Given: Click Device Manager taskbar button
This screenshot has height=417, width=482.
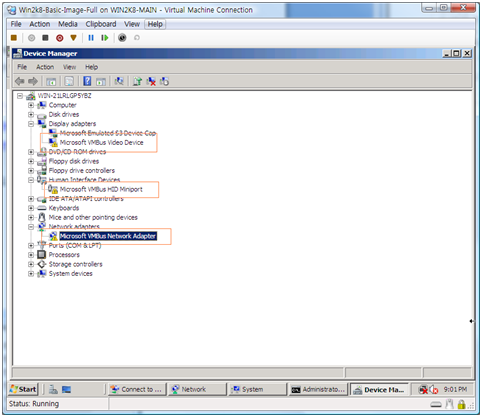Looking at the screenshot, I should tap(380, 390).
